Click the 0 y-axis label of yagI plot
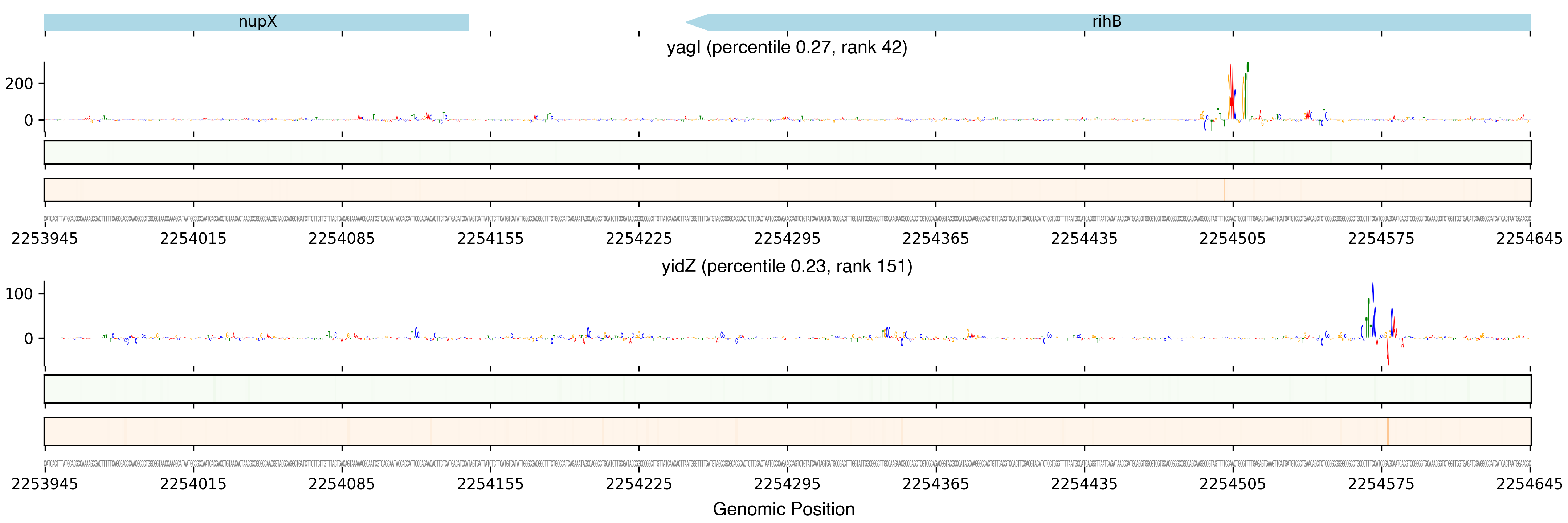Viewport: 1568px width, 523px height. click(29, 121)
